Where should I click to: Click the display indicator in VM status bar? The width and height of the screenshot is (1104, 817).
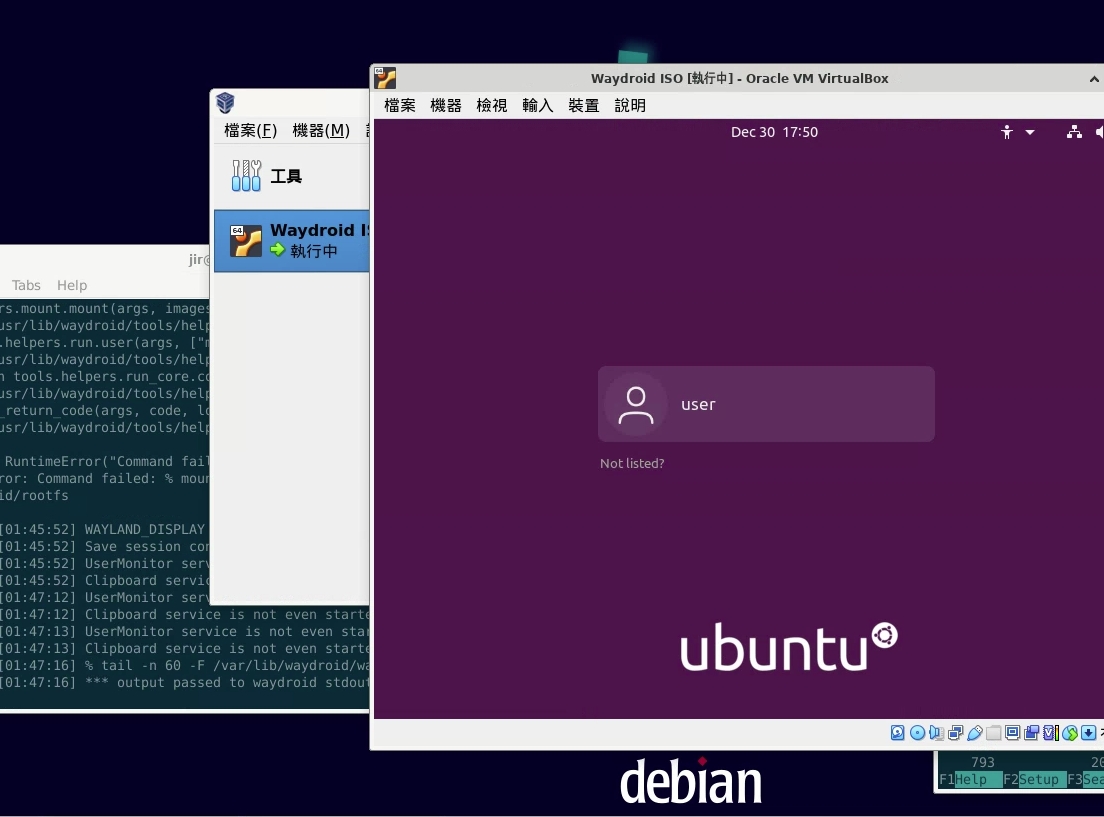(x=1012, y=733)
